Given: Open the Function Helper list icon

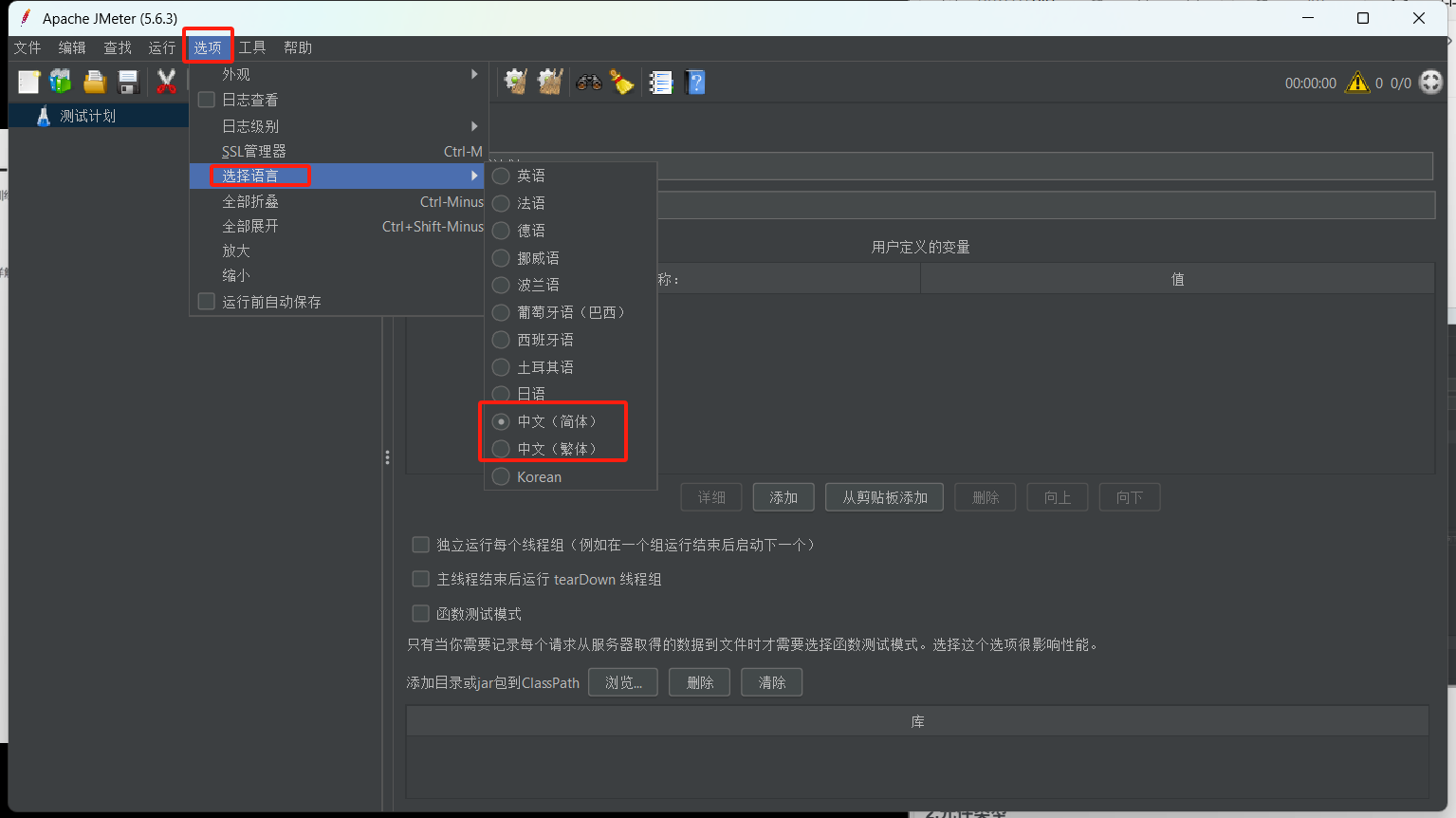Looking at the screenshot, I should point(661,83).
